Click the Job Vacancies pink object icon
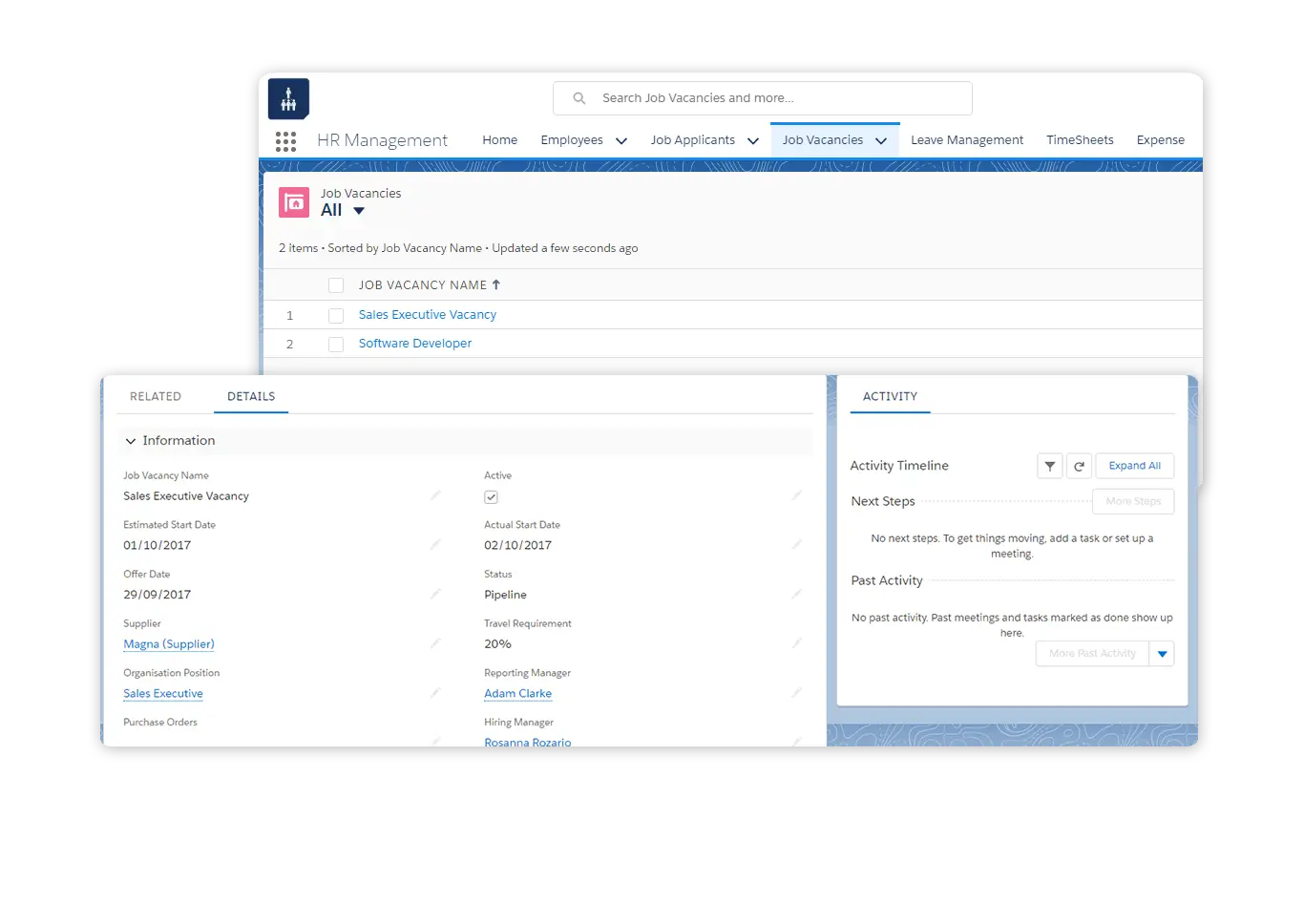 pos(294,202)
